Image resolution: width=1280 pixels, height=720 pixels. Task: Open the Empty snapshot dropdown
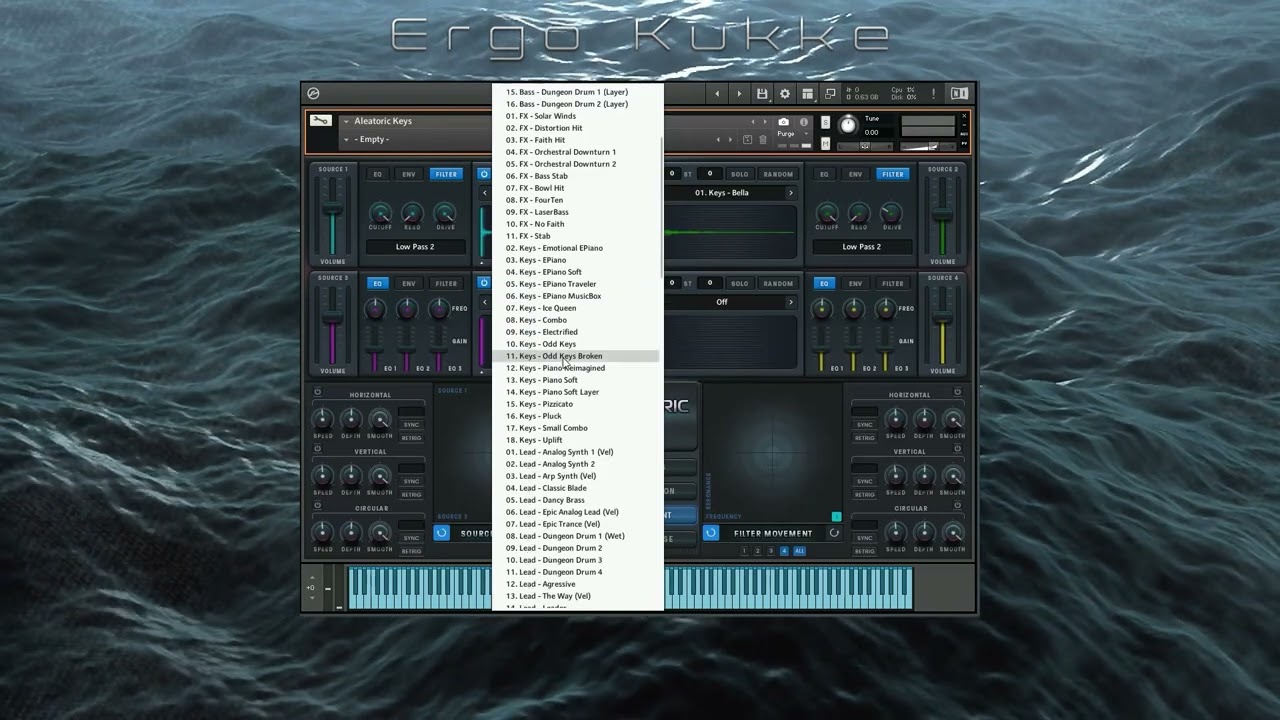(346, 139)
